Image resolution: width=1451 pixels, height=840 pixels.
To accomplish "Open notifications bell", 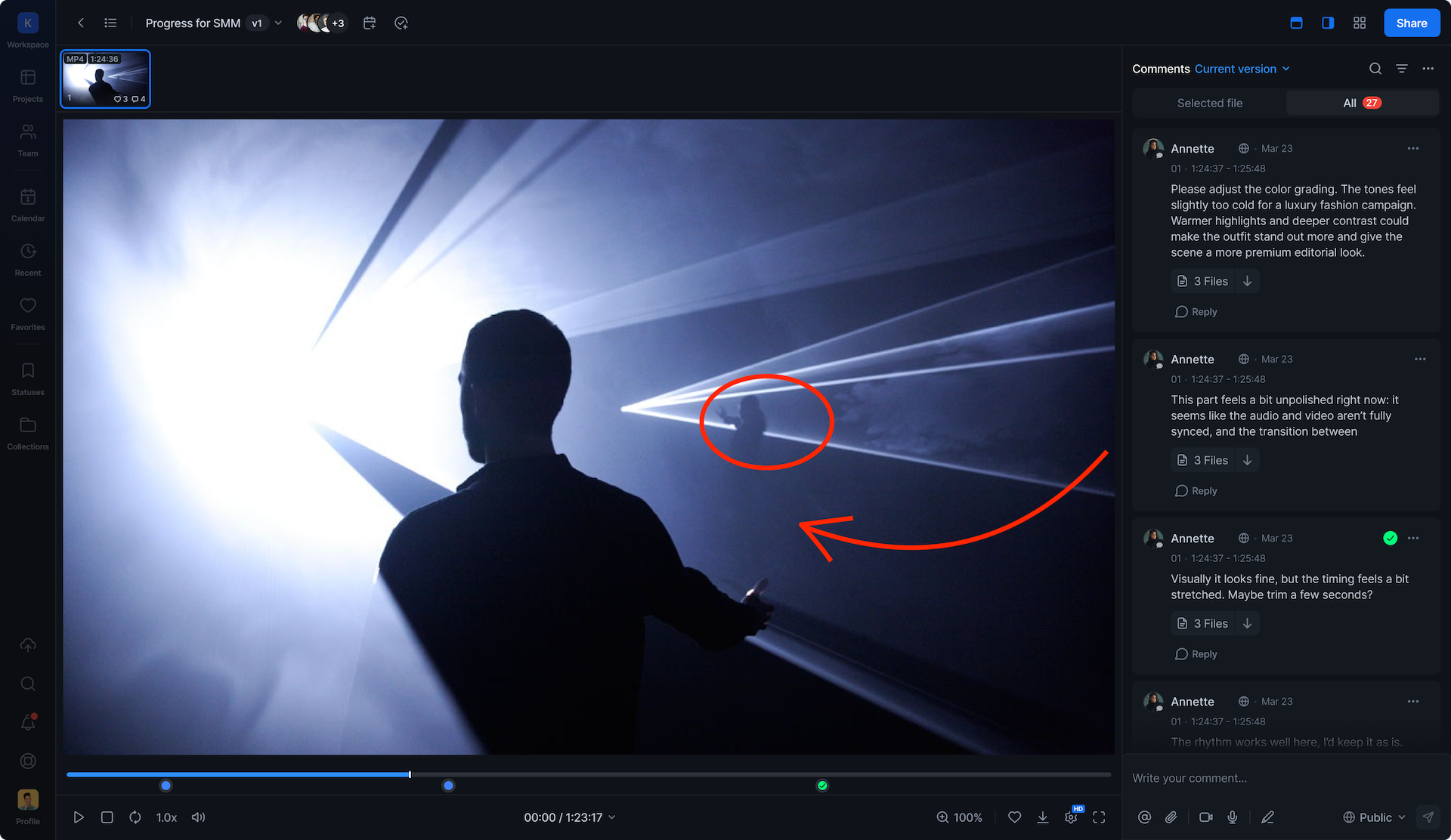I will (28, 722).
